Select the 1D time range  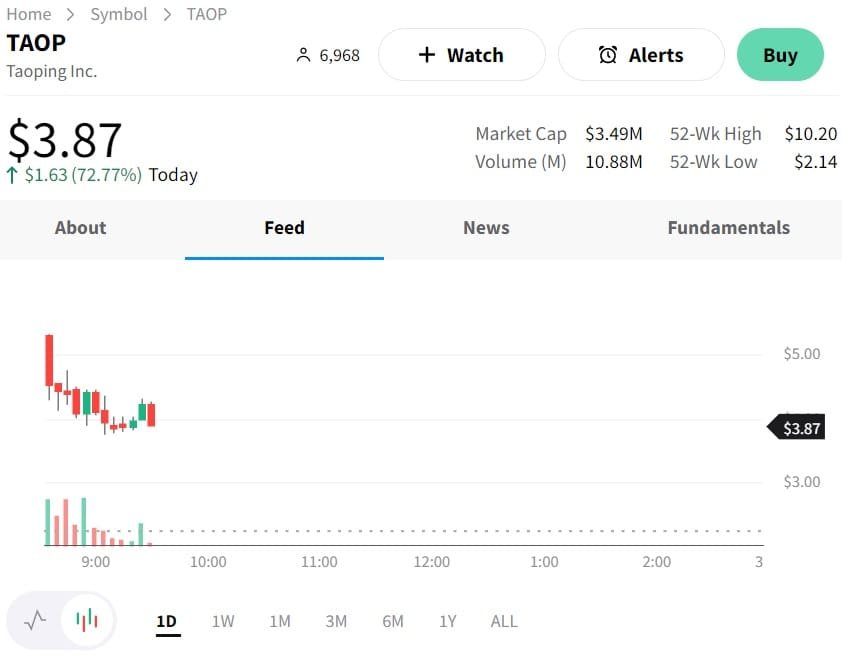click(166, 621)
